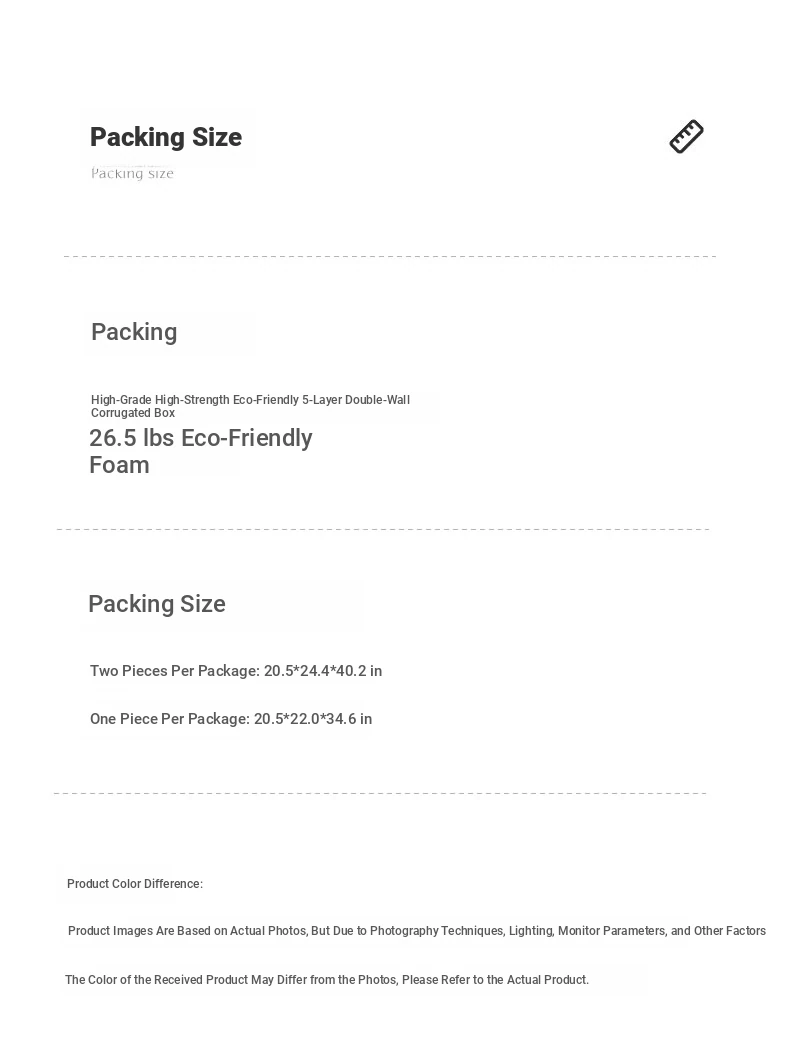Image resolution: width=790 pixels, height=1039 pixels.
Task: Click the Two Pieces Per Package label
Action: click(175, 671)
